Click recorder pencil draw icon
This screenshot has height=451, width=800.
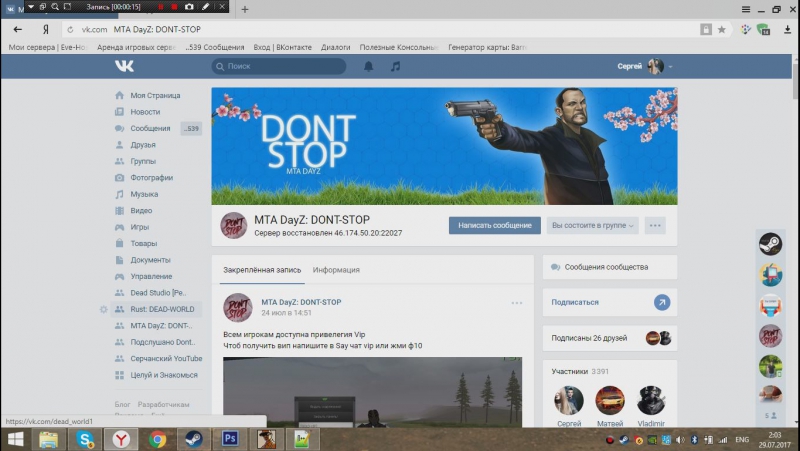pos(205,7)
